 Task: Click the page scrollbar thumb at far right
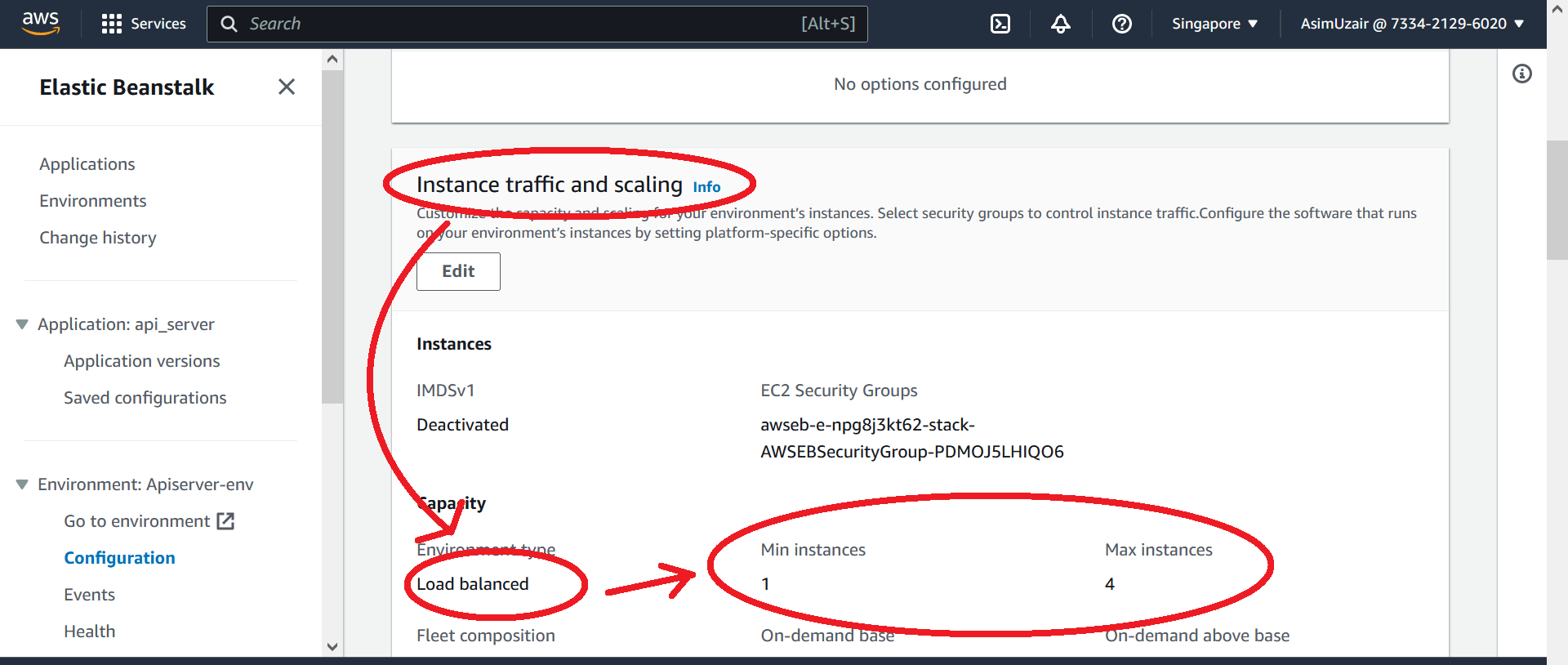(x=1557, y=200)
